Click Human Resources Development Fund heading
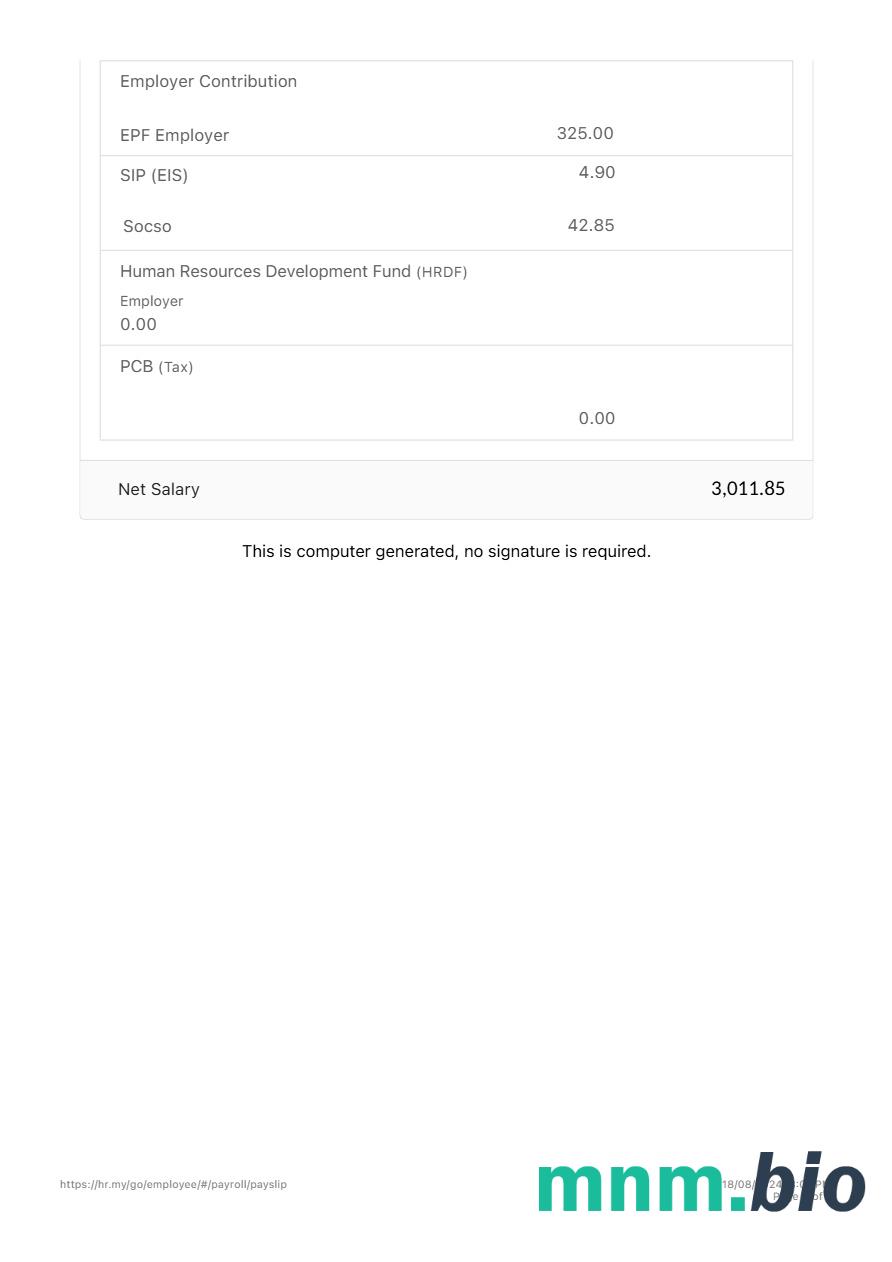 coord(265,272)
